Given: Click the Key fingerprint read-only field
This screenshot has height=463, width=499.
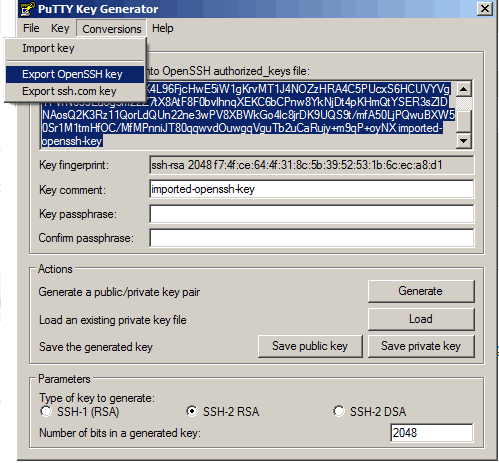Looking at the screenshot, I should (311, 165).
